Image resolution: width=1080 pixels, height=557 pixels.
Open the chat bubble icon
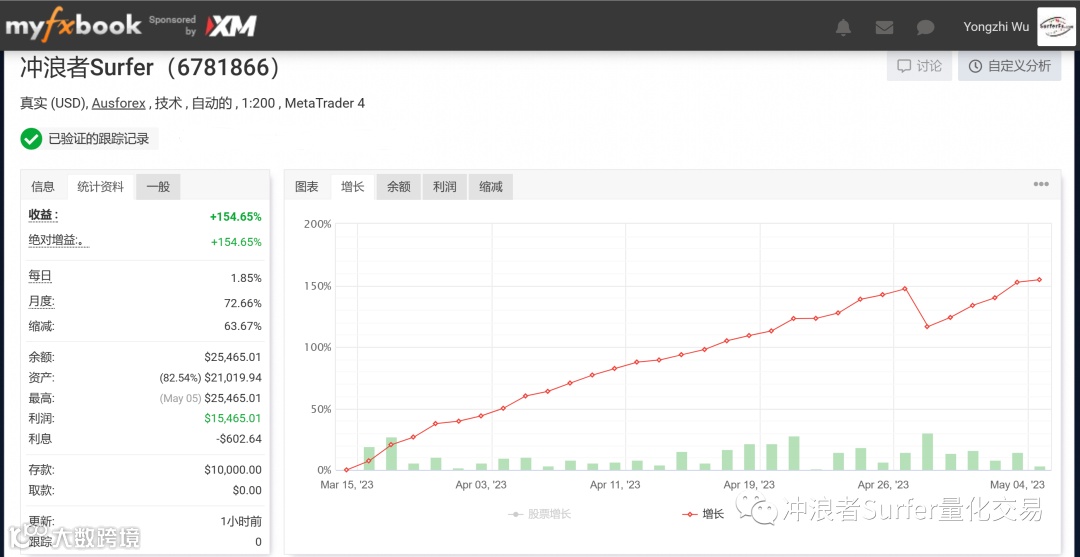pyautogui.click(x=925, y=28)
